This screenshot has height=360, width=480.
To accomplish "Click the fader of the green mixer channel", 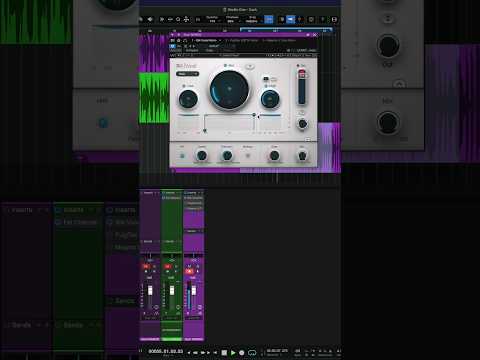I will point(172,290).
